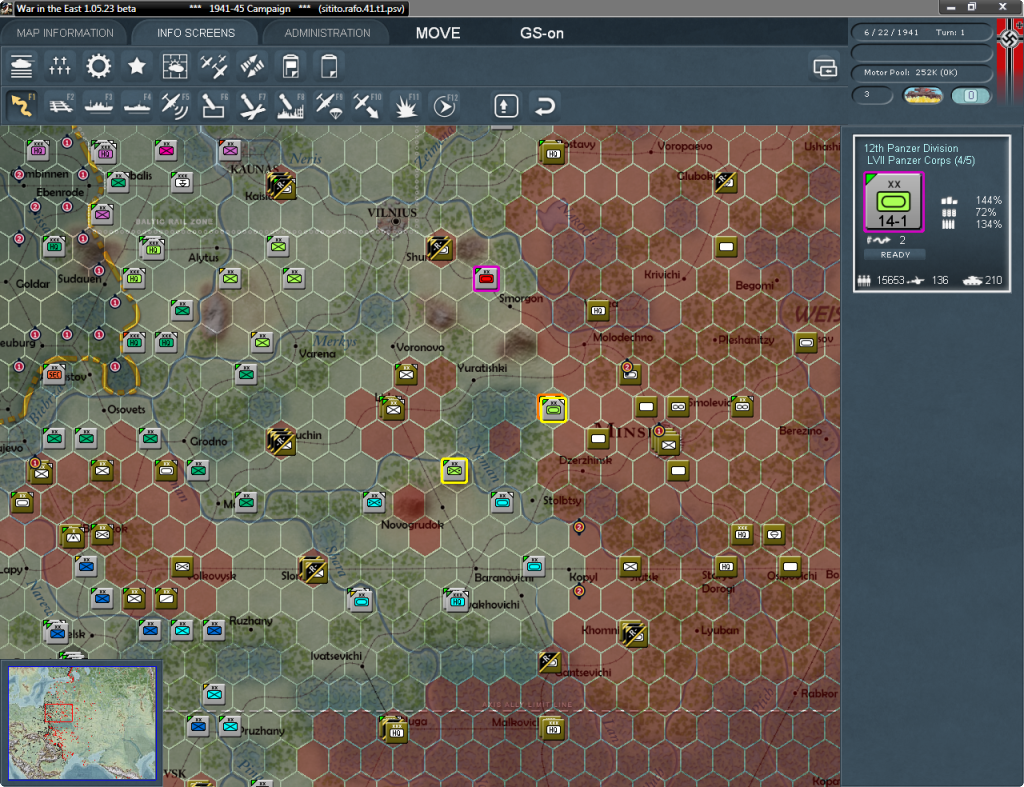Click the HQ counter near Malkovichi
This screenshot has width=1024, height=787.
point(552,728)
